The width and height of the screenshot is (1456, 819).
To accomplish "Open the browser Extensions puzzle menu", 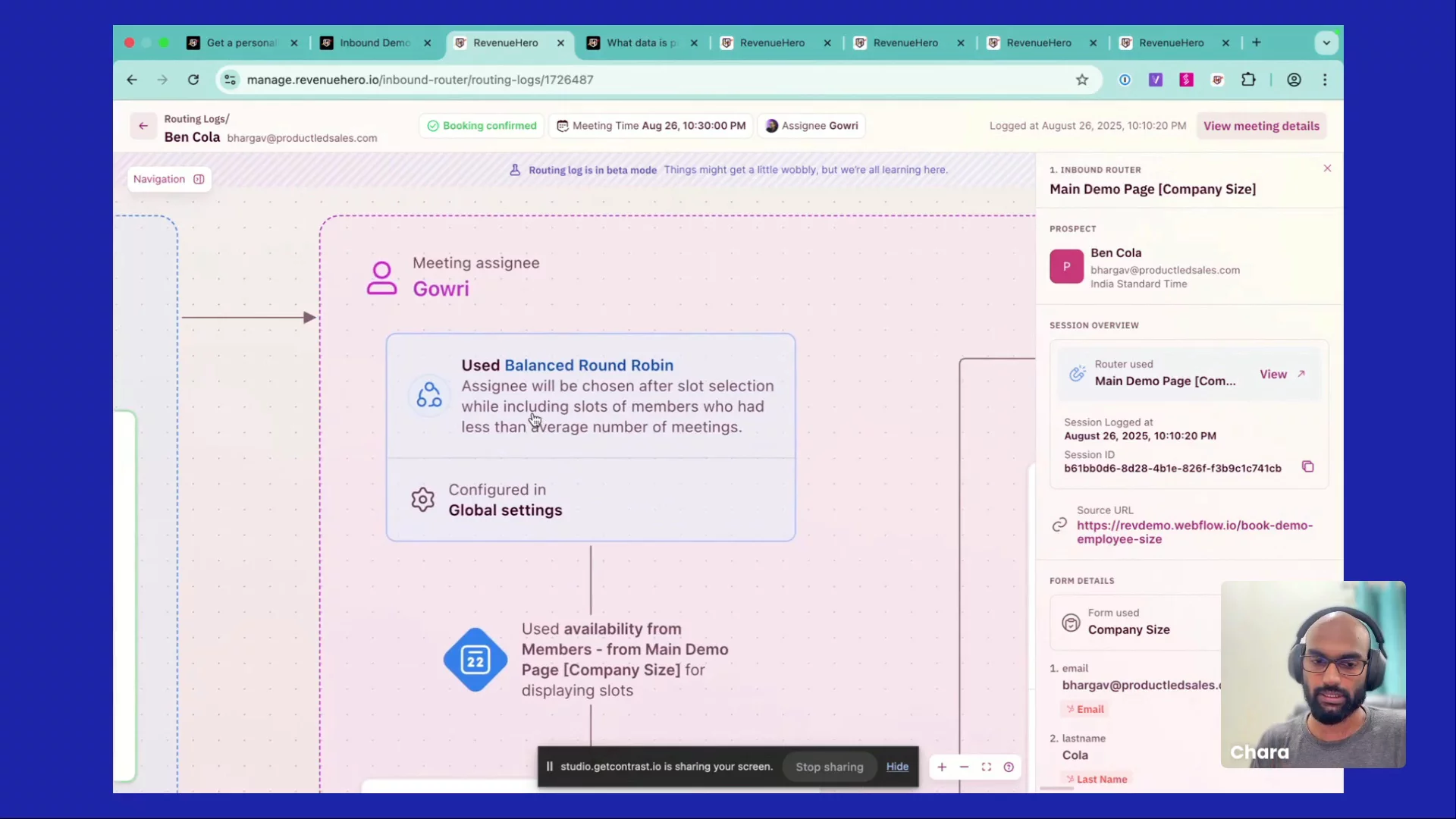I will [x=1248, y=80].
